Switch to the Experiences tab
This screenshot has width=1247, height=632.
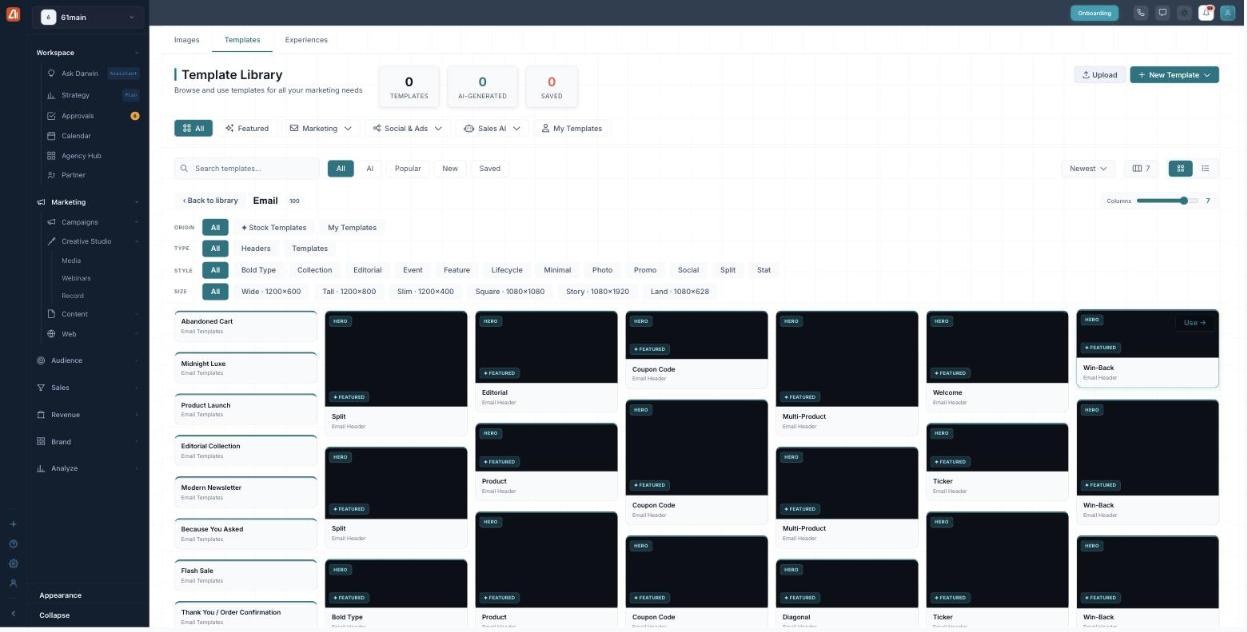tap(306, 40)
